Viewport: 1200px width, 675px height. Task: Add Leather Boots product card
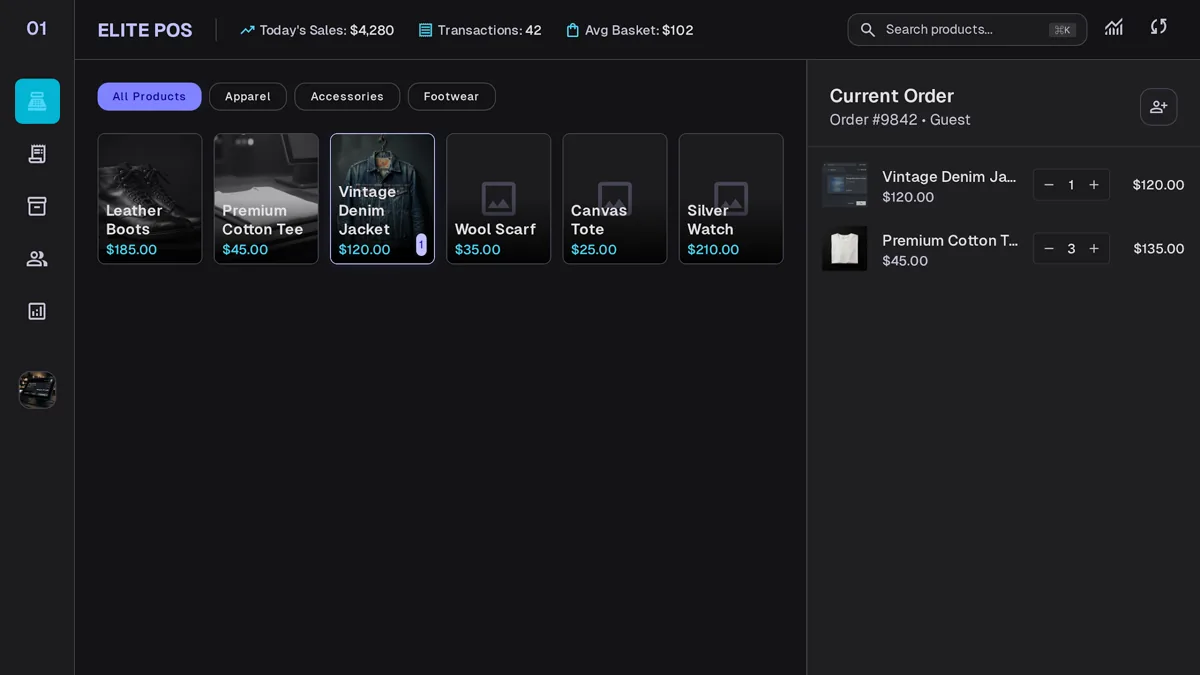(150, 199)
